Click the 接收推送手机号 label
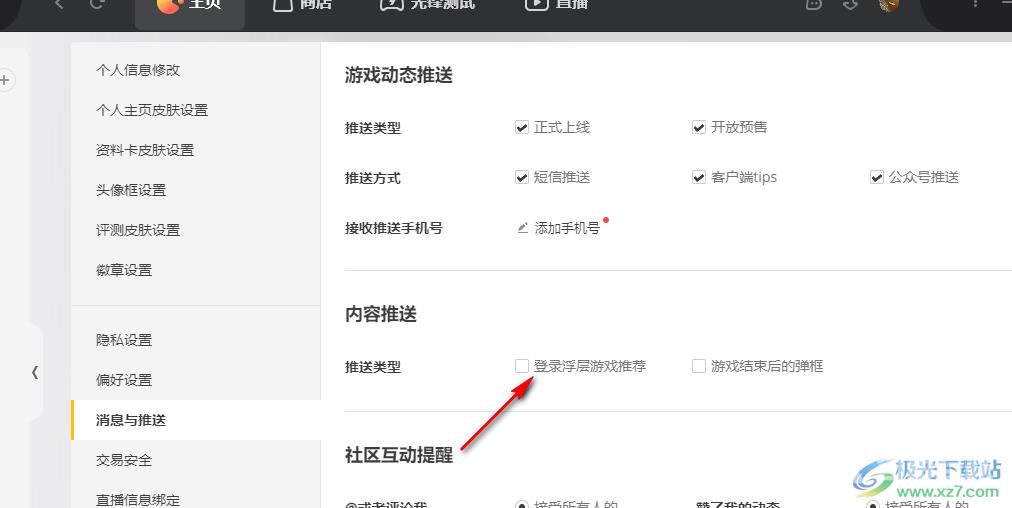1012x508 pixels. click(x=394, y=228)
